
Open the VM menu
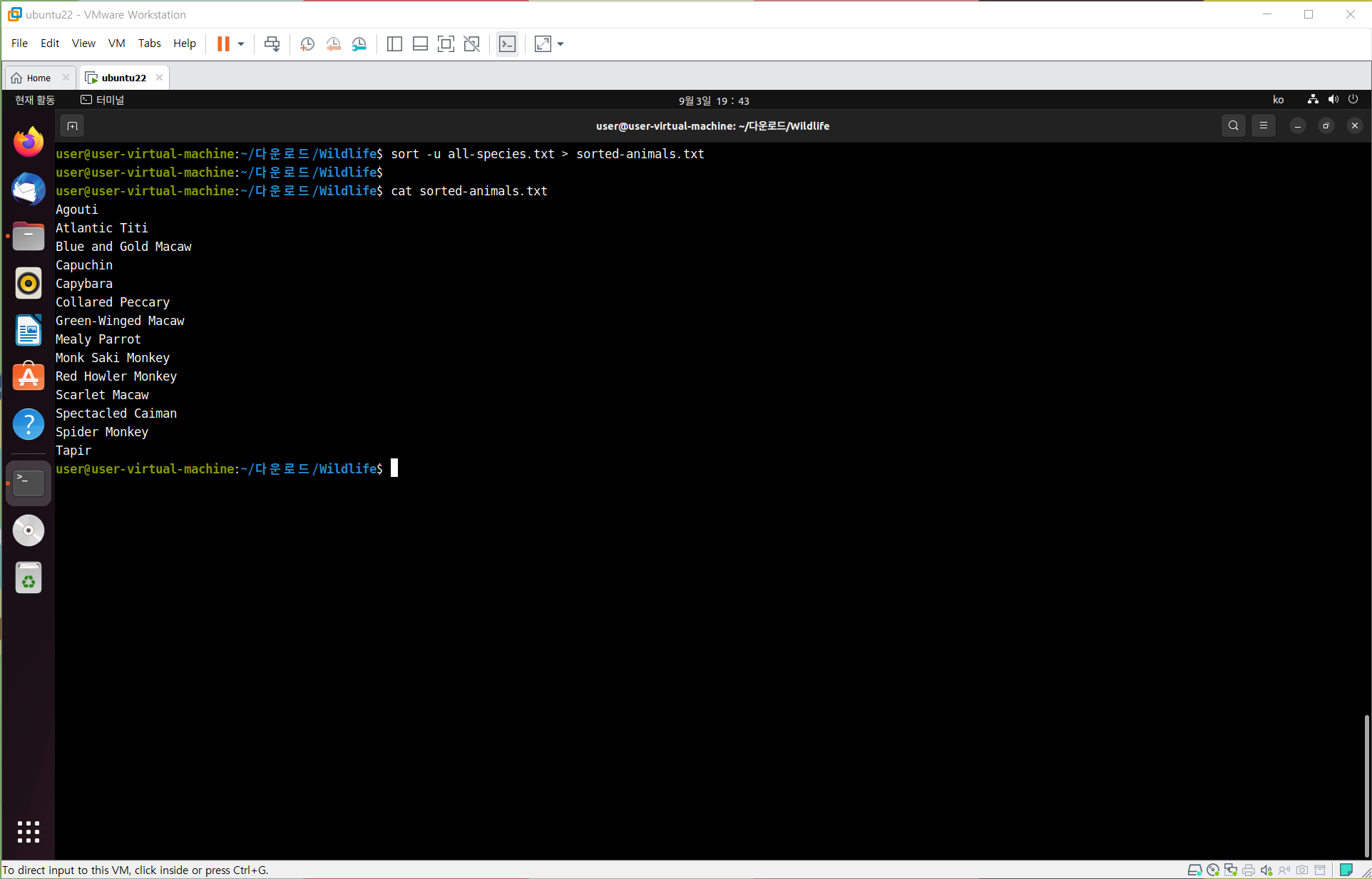pyautogui.click(x=116, y=43)
